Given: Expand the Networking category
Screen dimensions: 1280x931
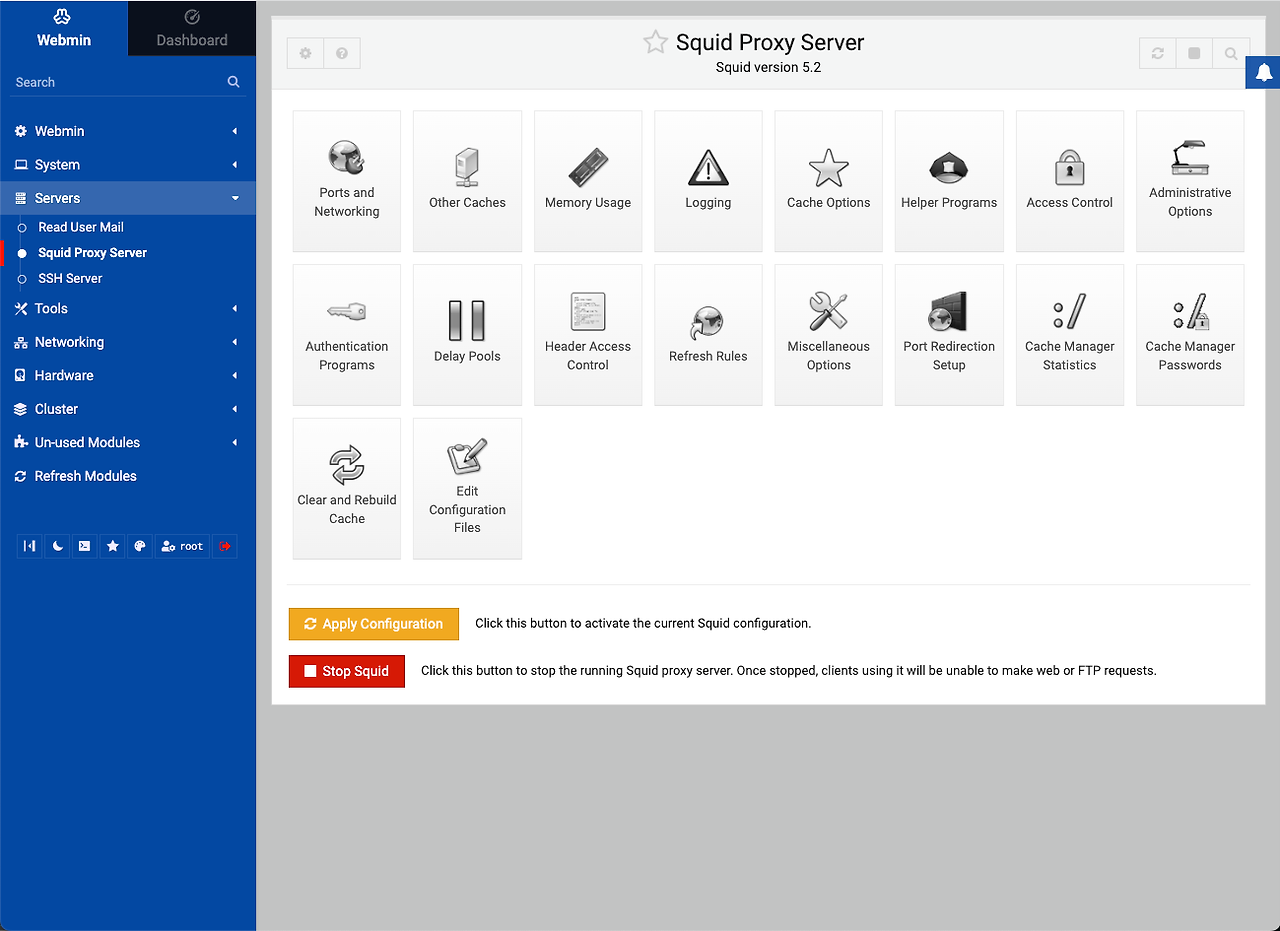Looking at the screenshot, I should coord(128,342).
